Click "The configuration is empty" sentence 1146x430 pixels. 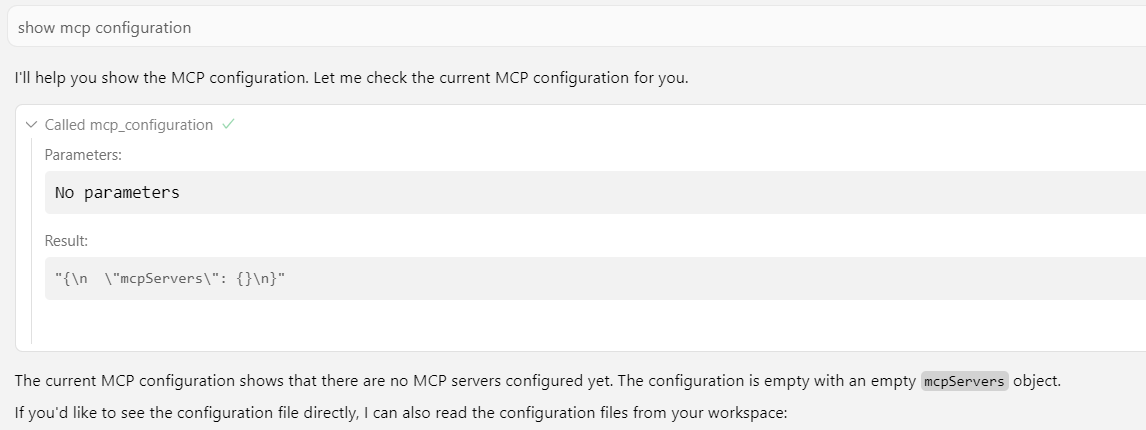[760, 381]
